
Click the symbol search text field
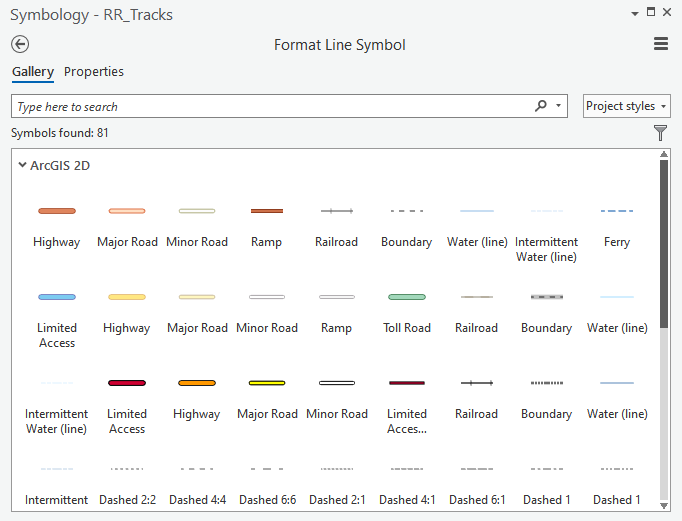pos(270,106)
